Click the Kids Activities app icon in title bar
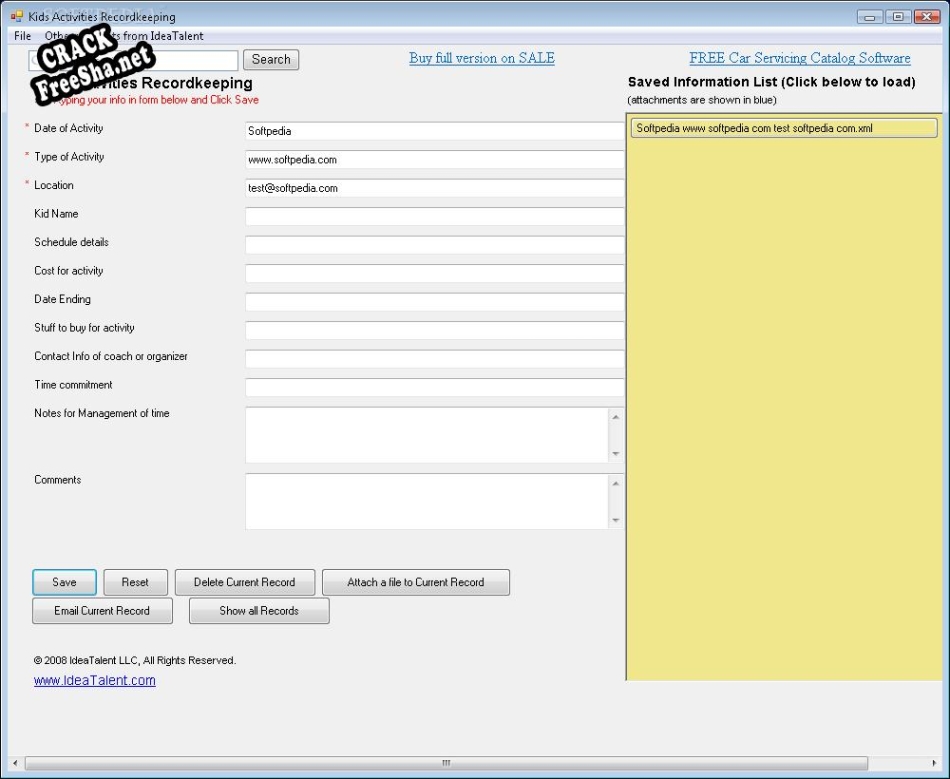The width and height of the screenshot is (950, 779). click(x=16, y=17)
